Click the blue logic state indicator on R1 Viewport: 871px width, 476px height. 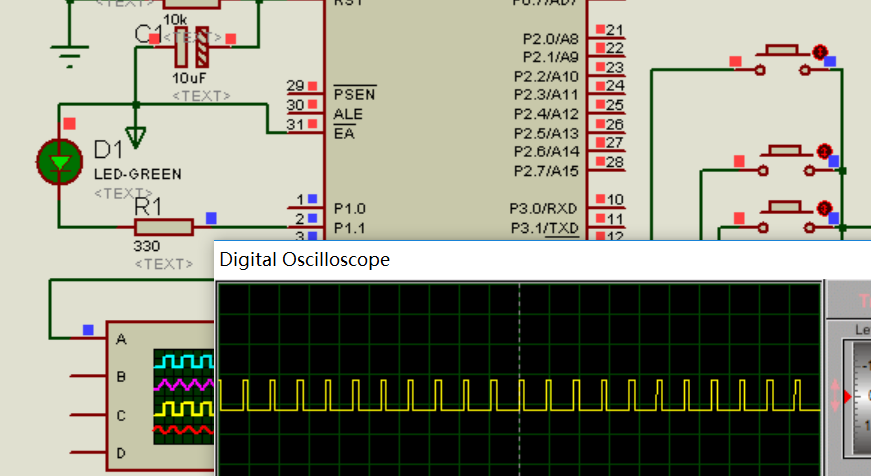coord(211,218)
